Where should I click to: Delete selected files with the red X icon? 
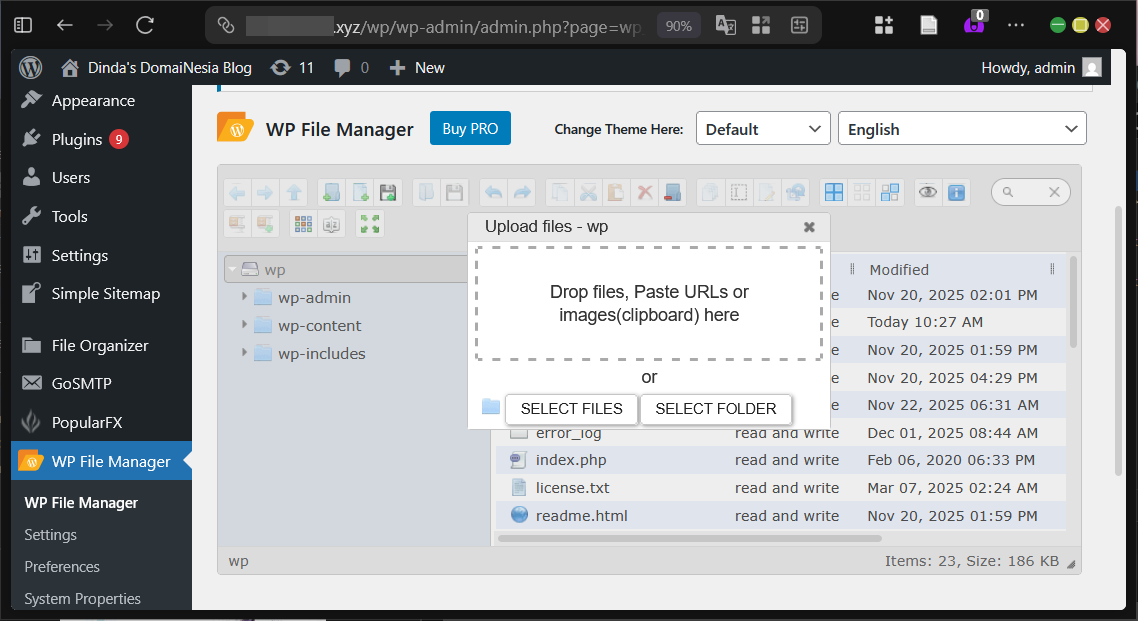pos(645,192)
